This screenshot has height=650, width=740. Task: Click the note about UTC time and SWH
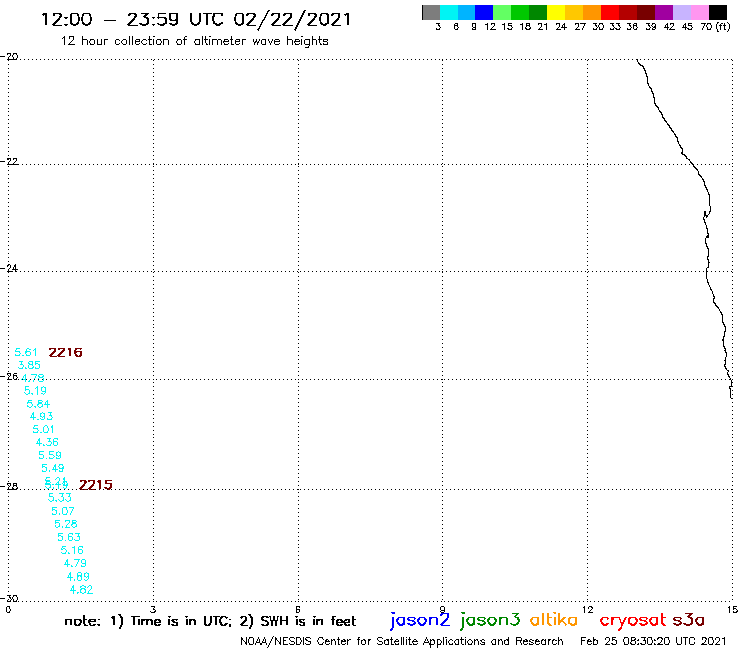(x=210, y=621)
